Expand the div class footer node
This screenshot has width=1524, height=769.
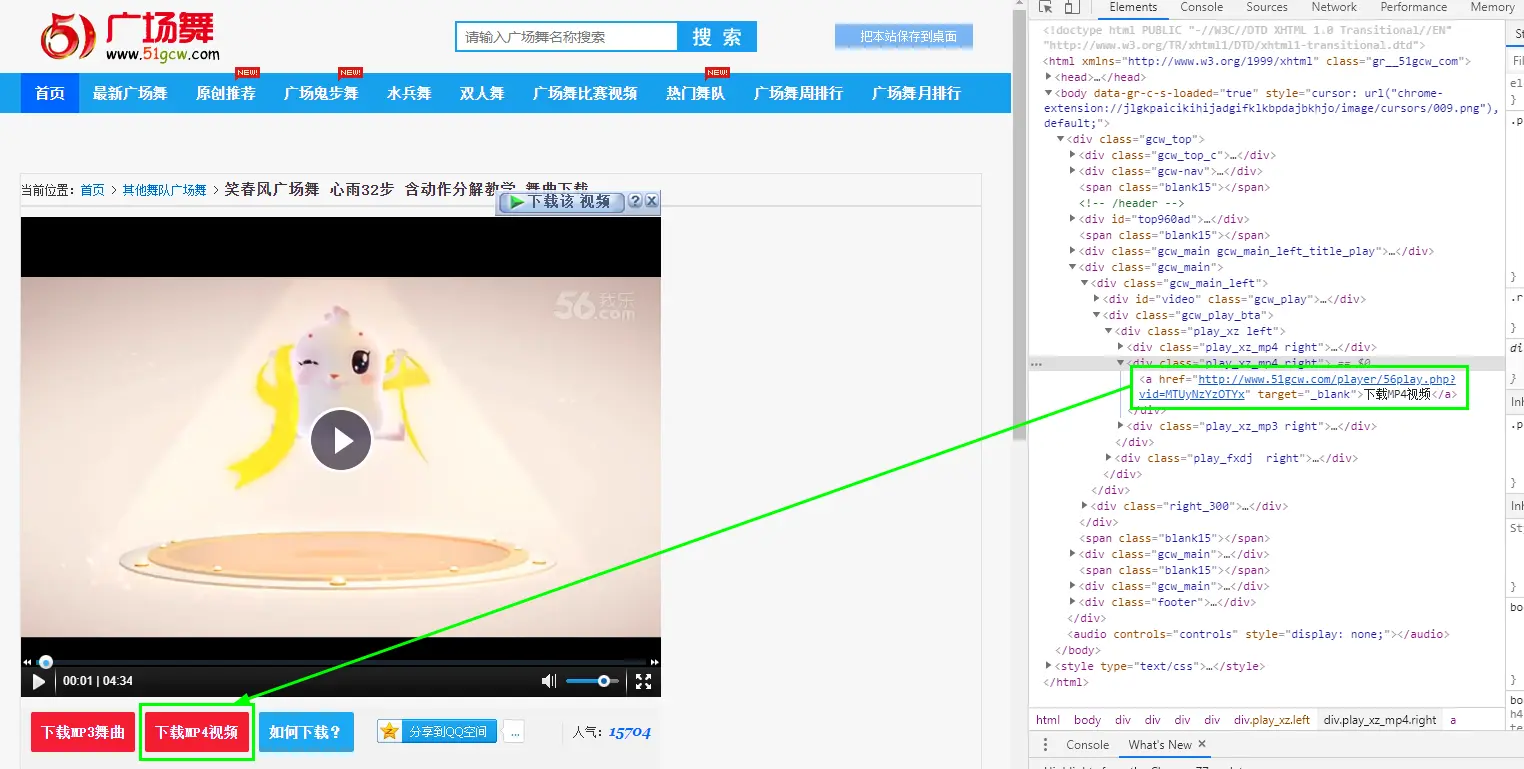(1073, 602)
